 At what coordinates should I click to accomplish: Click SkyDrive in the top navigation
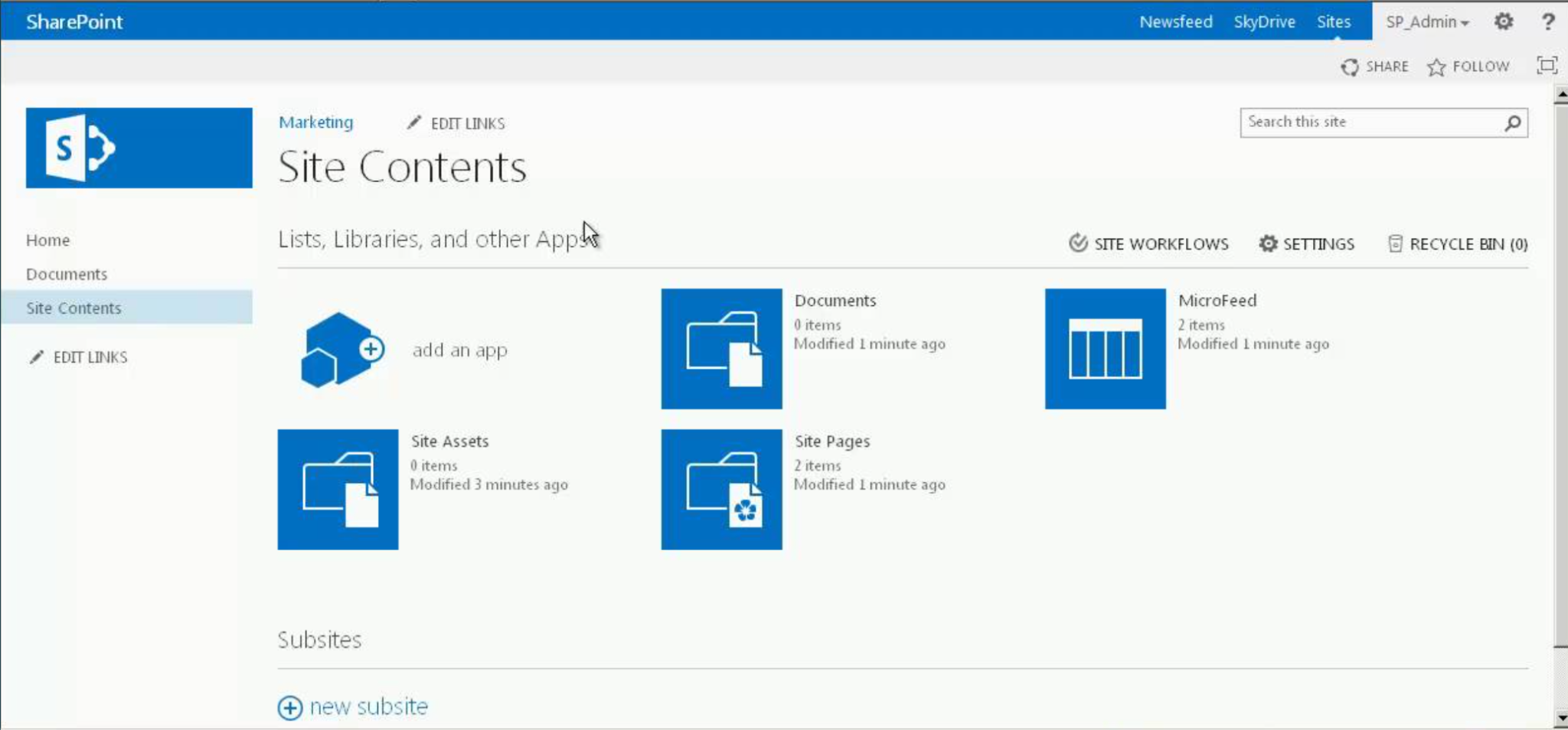click(1266, 21)
